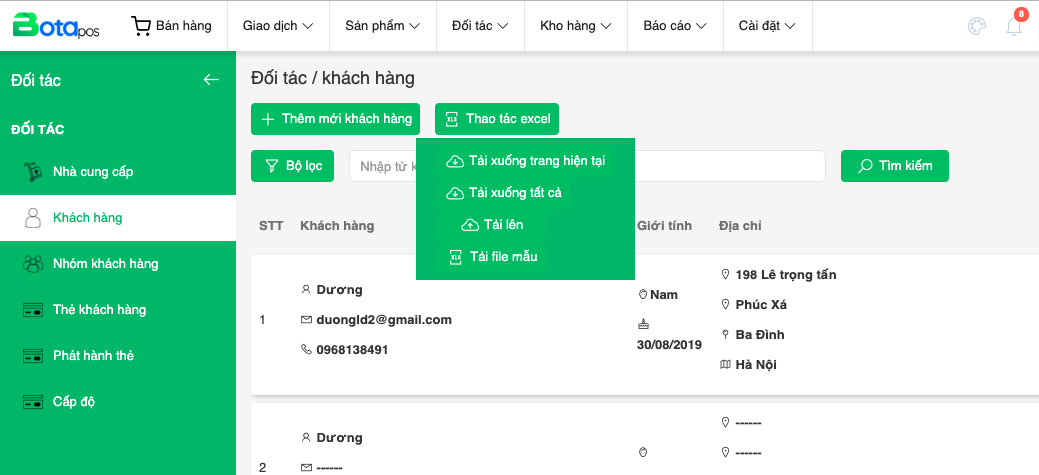Image resolution: width=1039 pixels, height=475 pixels.
Task: Click the Tìm kiếm search button
Action: (895, 166)
